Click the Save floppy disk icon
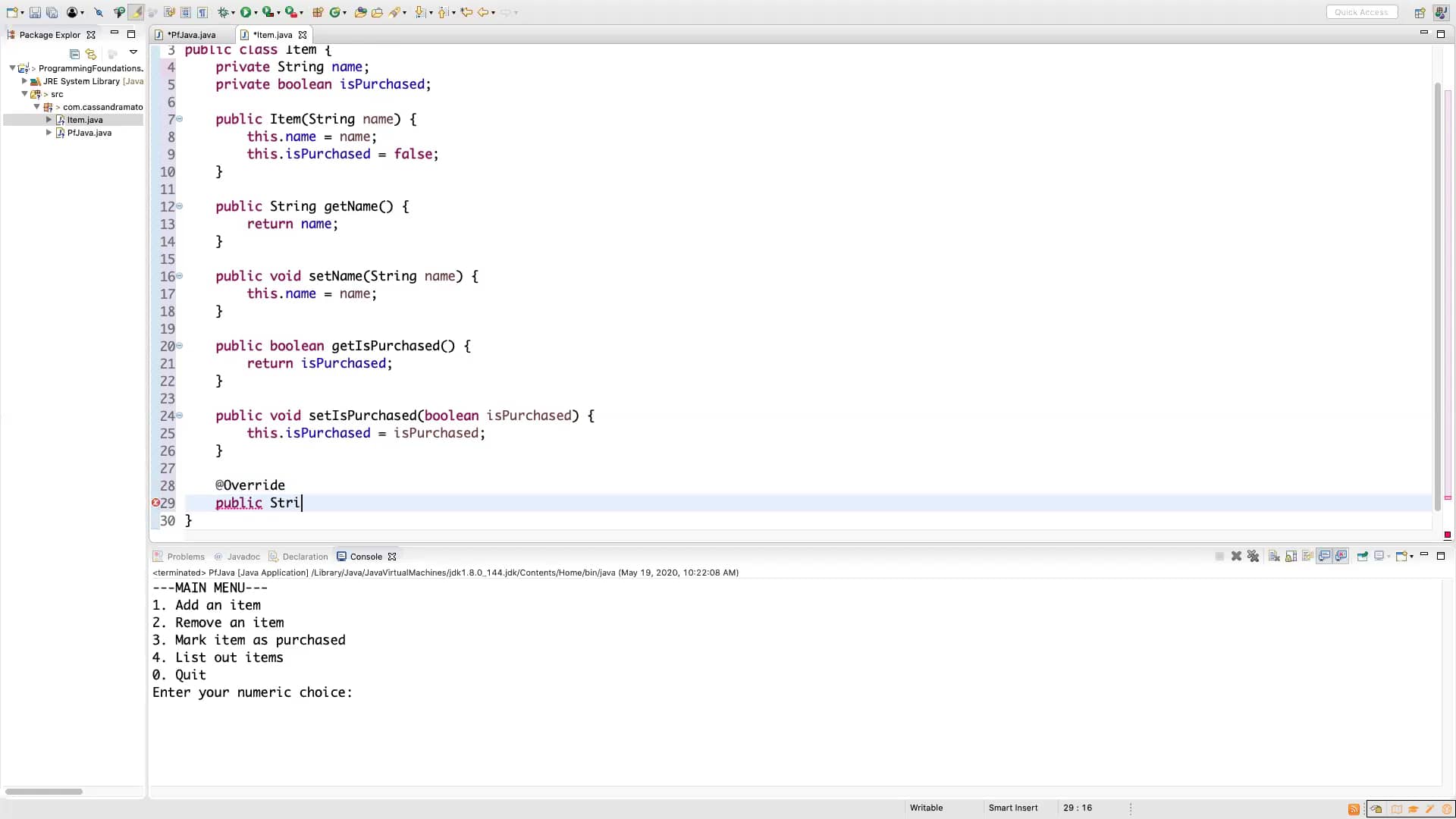 tap(35, 12)
